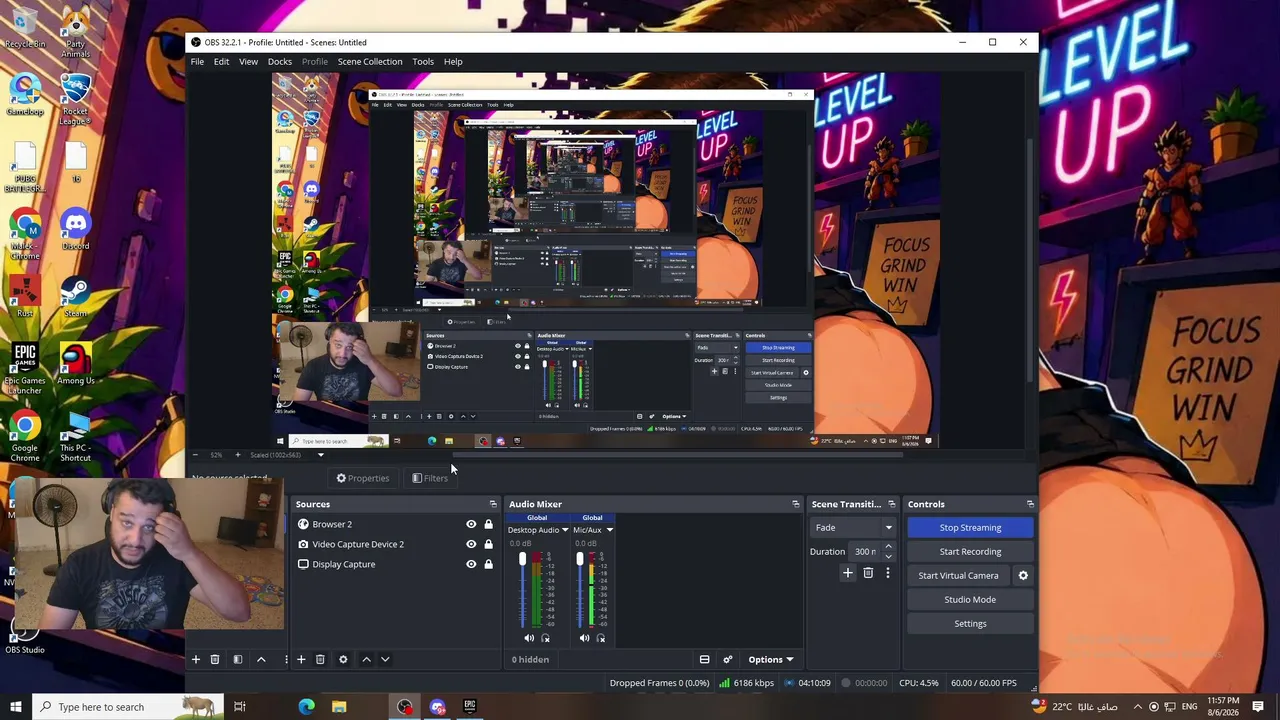Click Stop Streaming button
This screenshot has height=720, width=1280.
(x=970, y=527)
